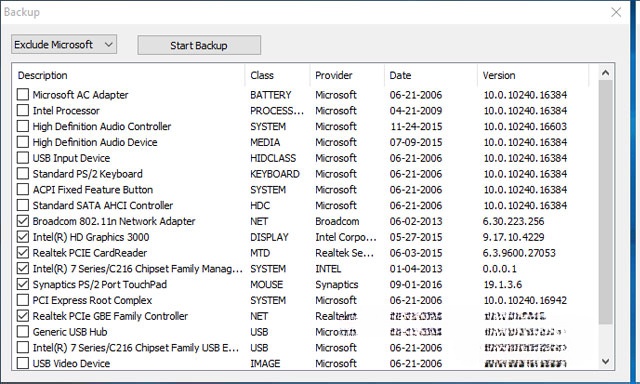
Task: Uncheck Intel(R) 7 Series/C216 Chipset Family Manag... checkbox
Action: 23,269
